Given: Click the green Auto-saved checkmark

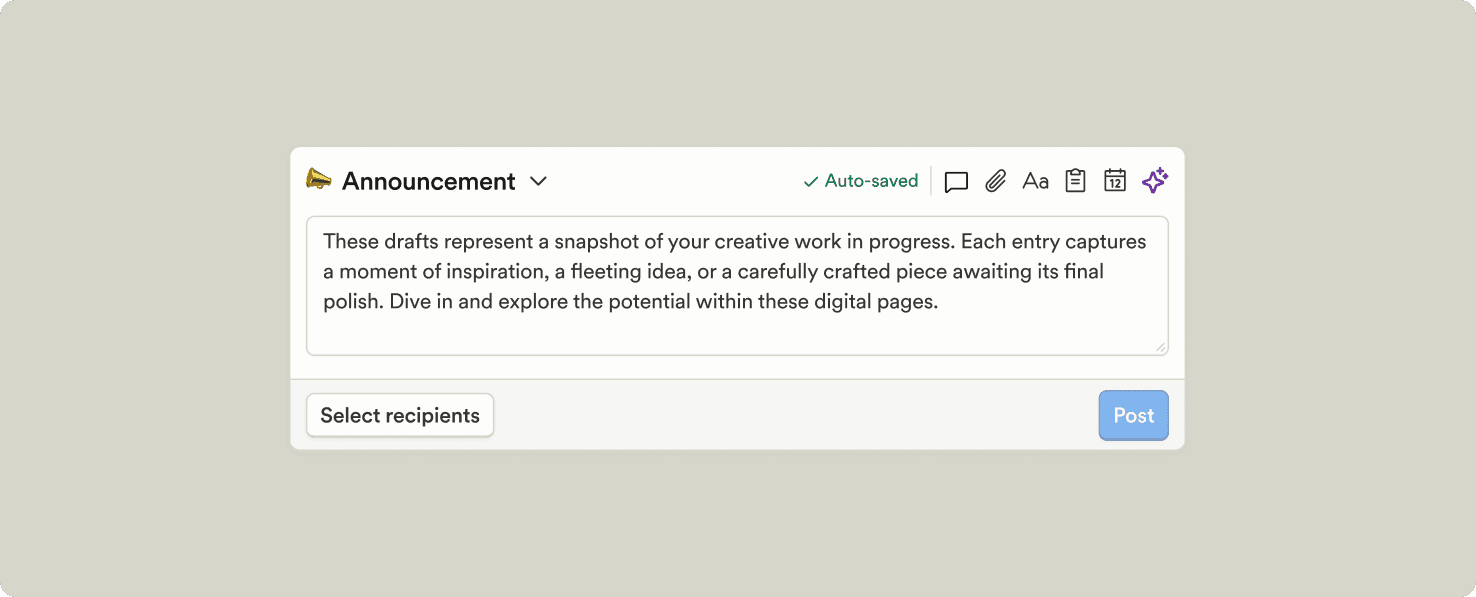Looking at the screenshot, I should point(810,182).
